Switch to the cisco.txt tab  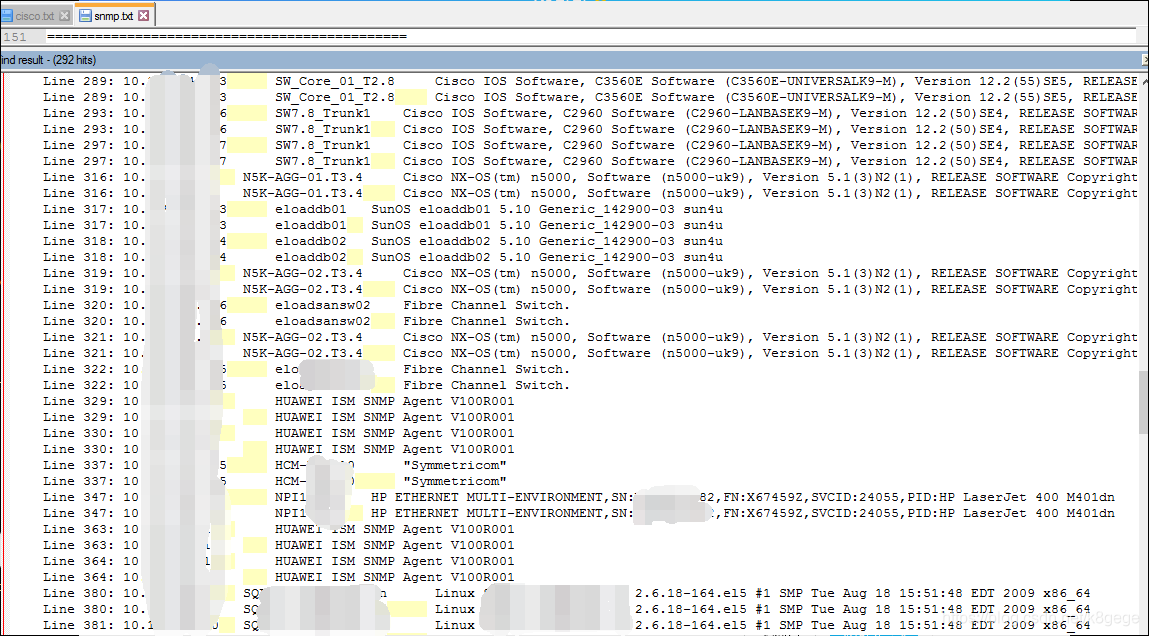[33, 15]
